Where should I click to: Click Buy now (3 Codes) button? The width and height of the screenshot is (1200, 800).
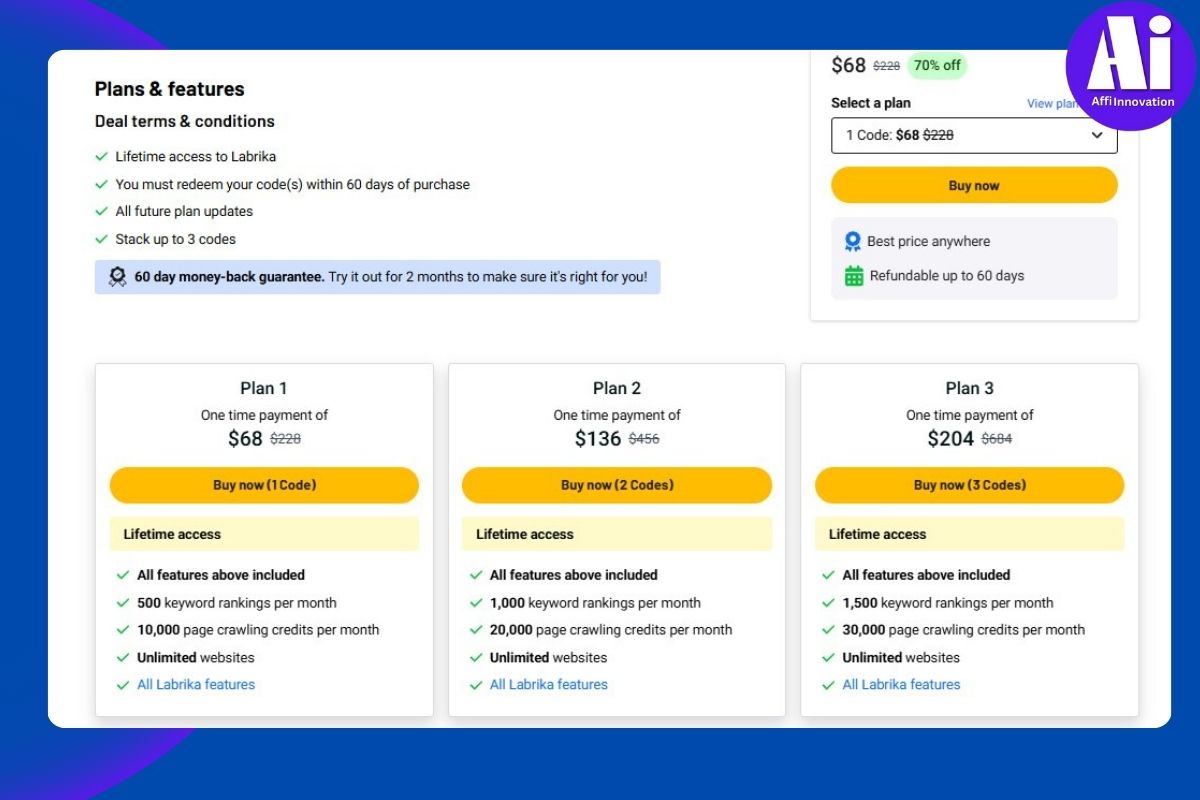pyautogui.click(x=969, y=485)
